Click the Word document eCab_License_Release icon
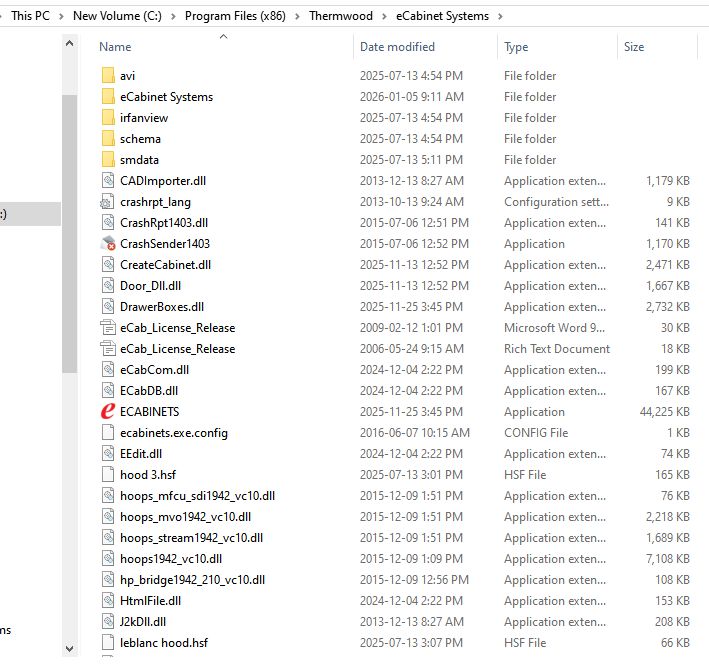 pos(109,328)
